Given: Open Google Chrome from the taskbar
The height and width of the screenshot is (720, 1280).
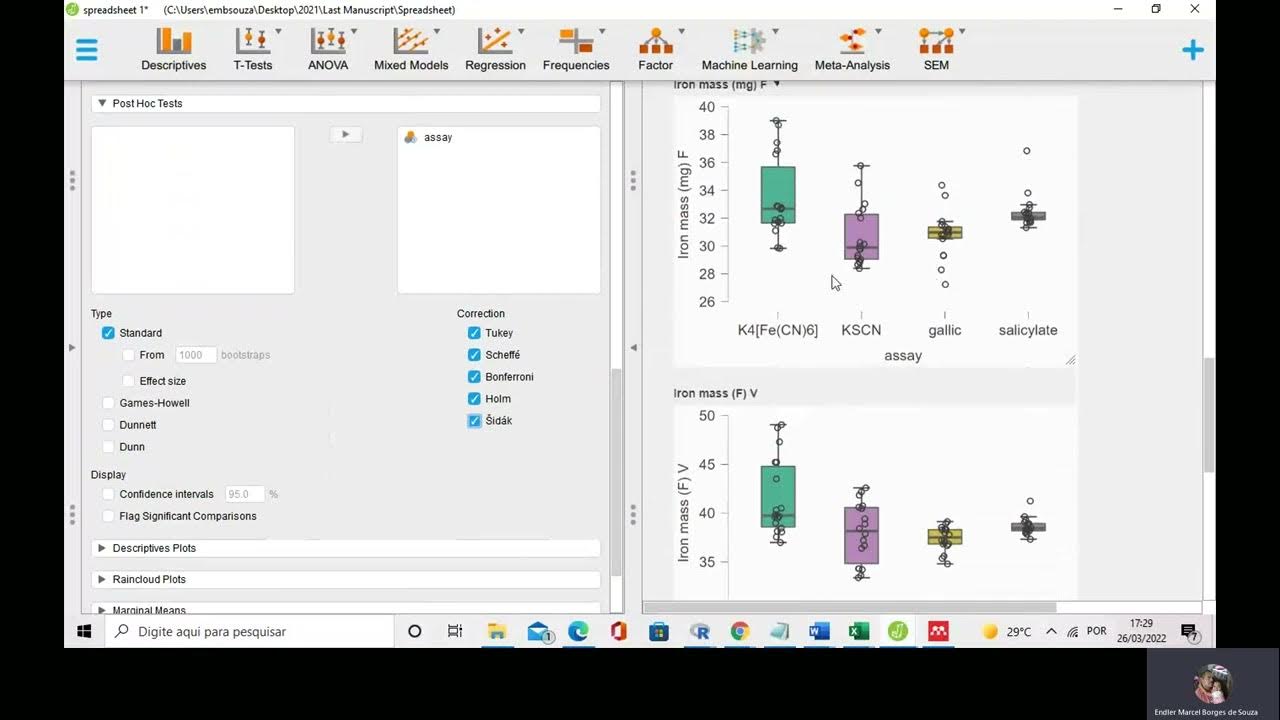Looking at the screenshot, I should [x=740, y=631].
